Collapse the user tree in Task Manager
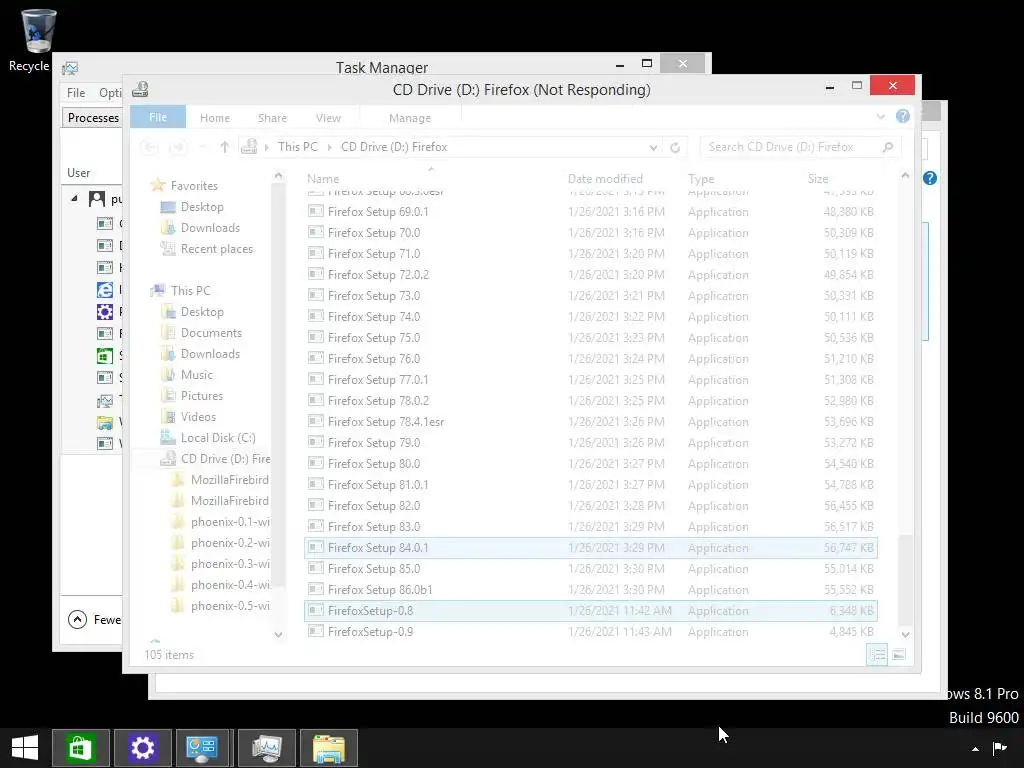Image resolution: width=1024 pixels, height=768 pixels. click(x=74, y=198)
